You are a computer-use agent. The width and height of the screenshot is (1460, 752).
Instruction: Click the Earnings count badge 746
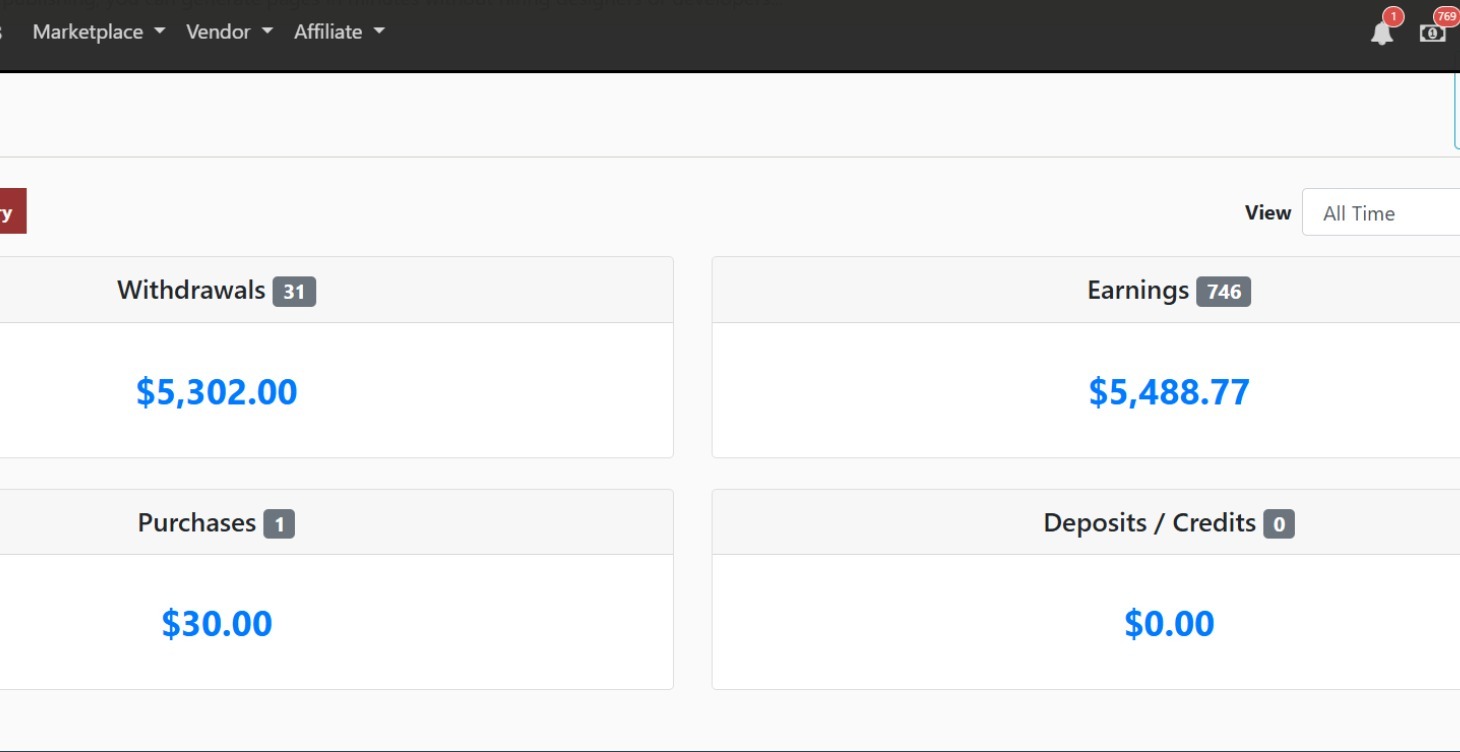pos(1223,291)
